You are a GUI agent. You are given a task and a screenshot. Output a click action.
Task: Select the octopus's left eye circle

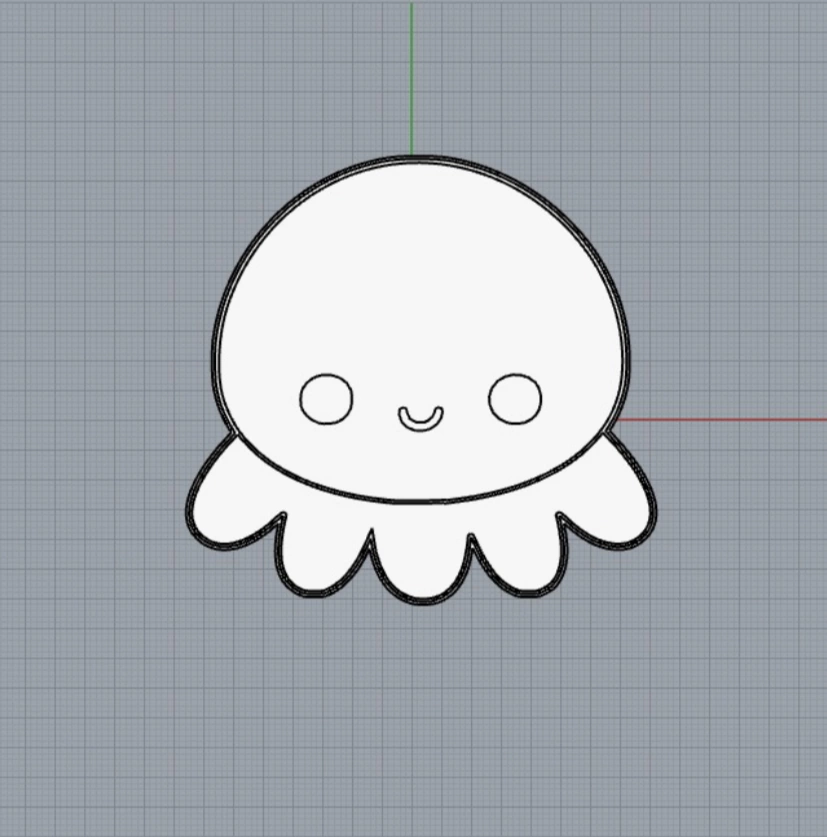326,399
